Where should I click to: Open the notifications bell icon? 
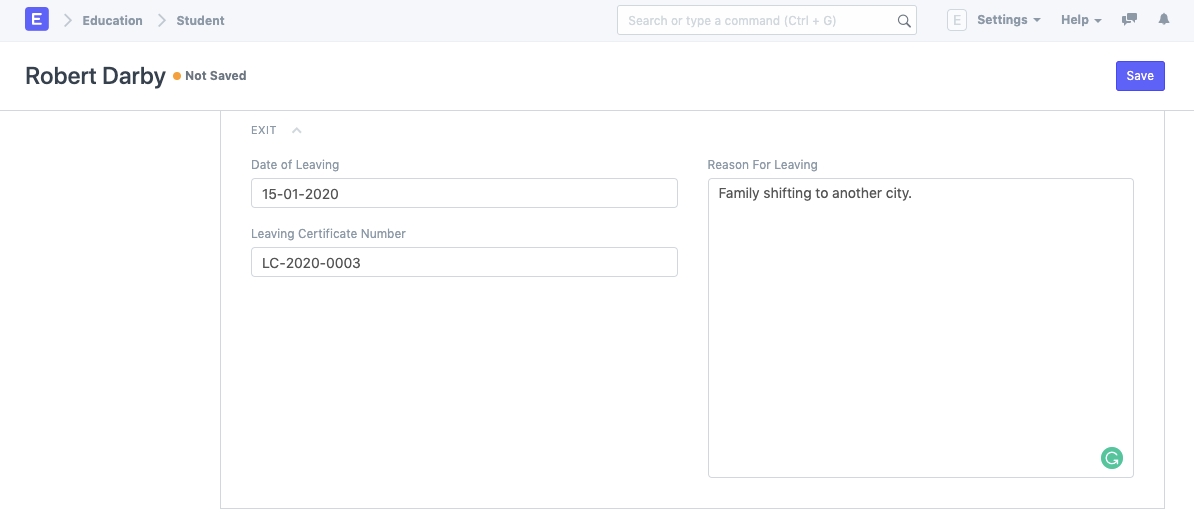coord(1163,20)
